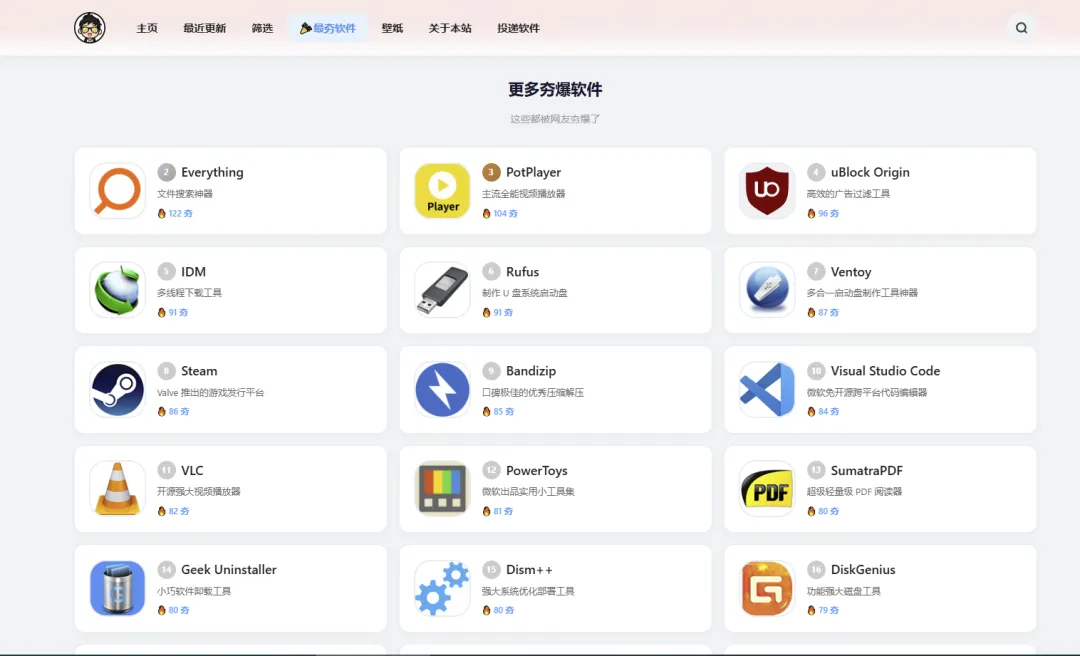Click the flame icon under Everything

click(161, 214)
